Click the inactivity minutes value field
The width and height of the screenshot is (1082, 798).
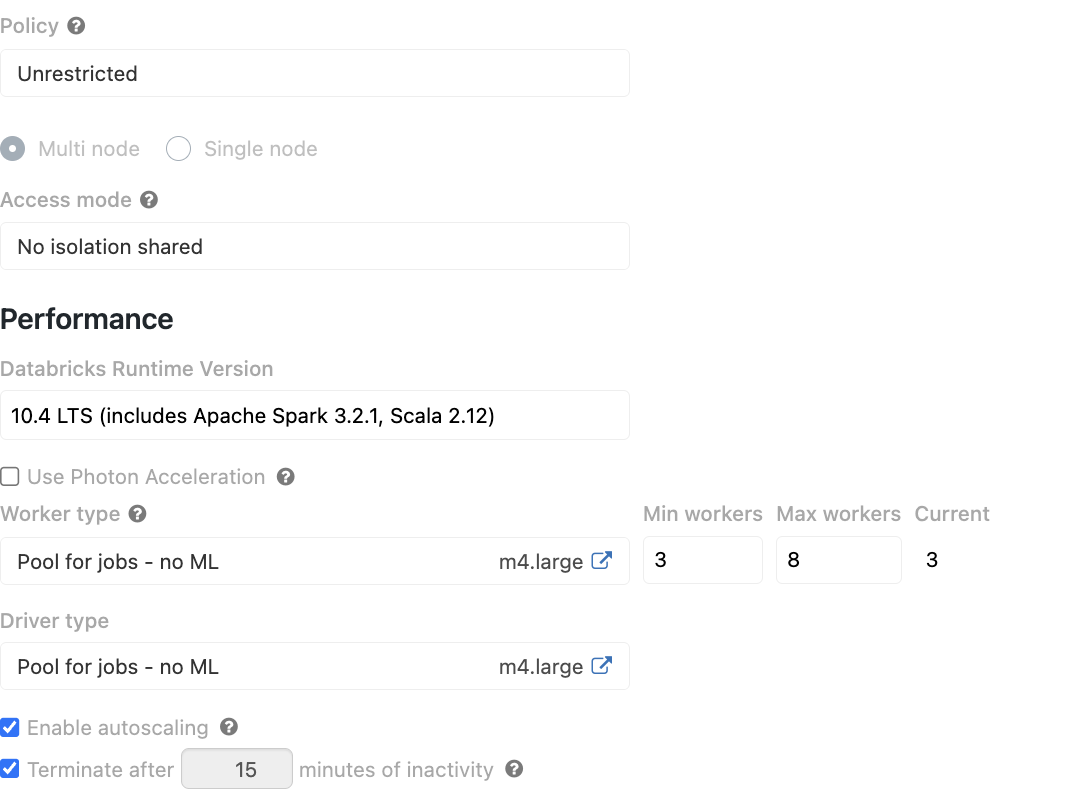236,769
